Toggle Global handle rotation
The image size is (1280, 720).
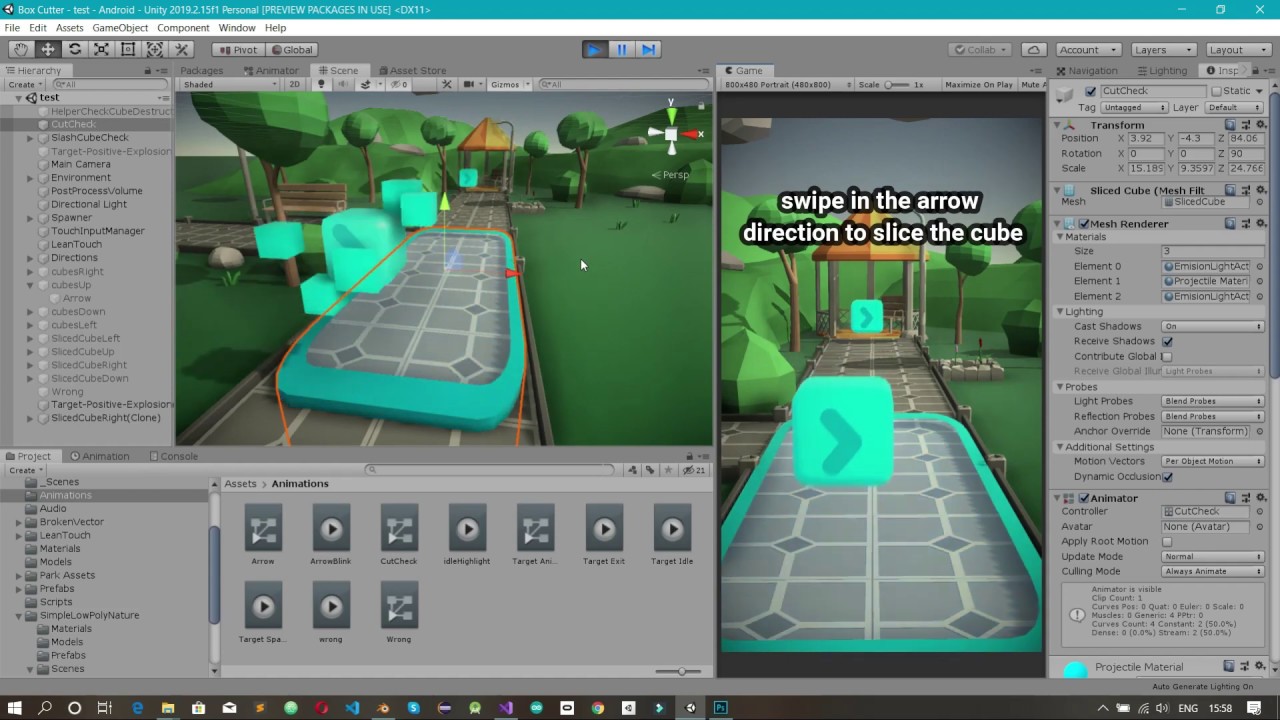(x=292, y=49)
